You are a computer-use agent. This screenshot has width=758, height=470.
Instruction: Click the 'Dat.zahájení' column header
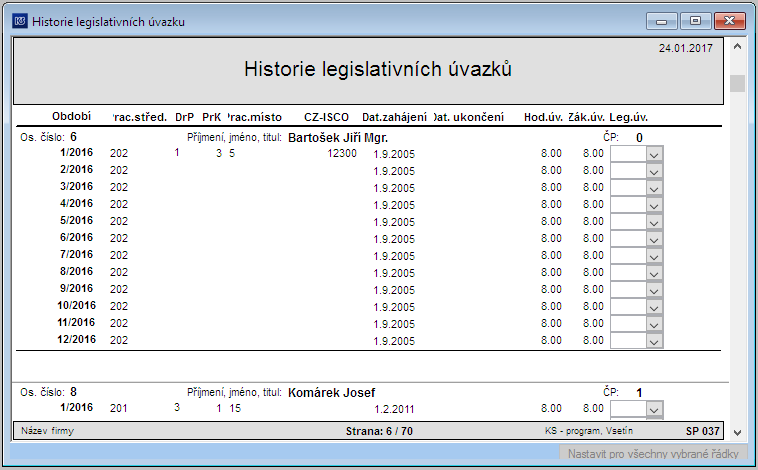tap(394, 118)
